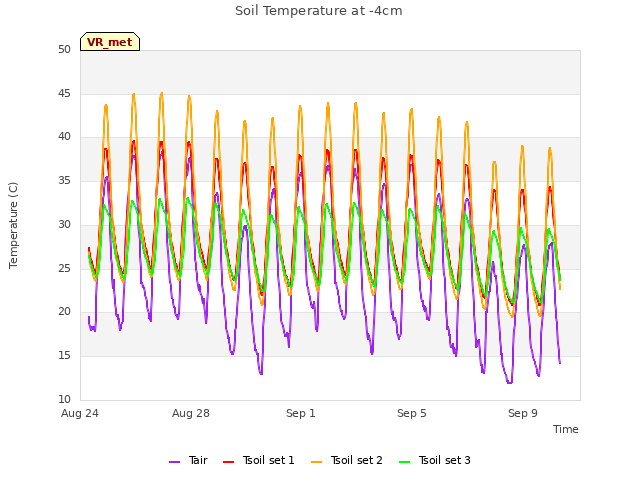The width and height of the screenshot is (640, 480).
Task: Click the Time x-axis label
Action: [x=566, y=429]
